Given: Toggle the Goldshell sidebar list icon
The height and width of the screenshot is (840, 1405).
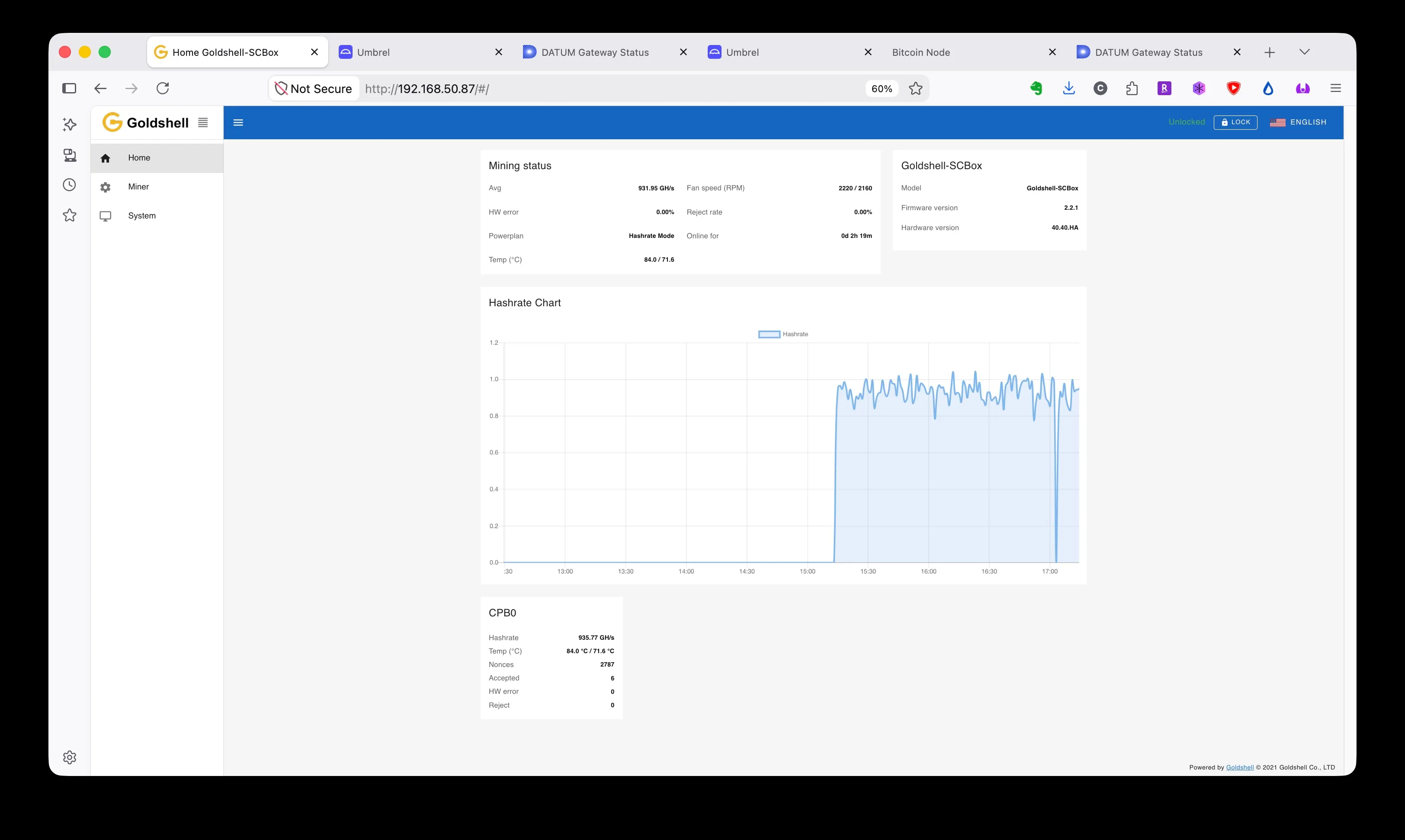Looking at the screenshot, I should [202, 122].
